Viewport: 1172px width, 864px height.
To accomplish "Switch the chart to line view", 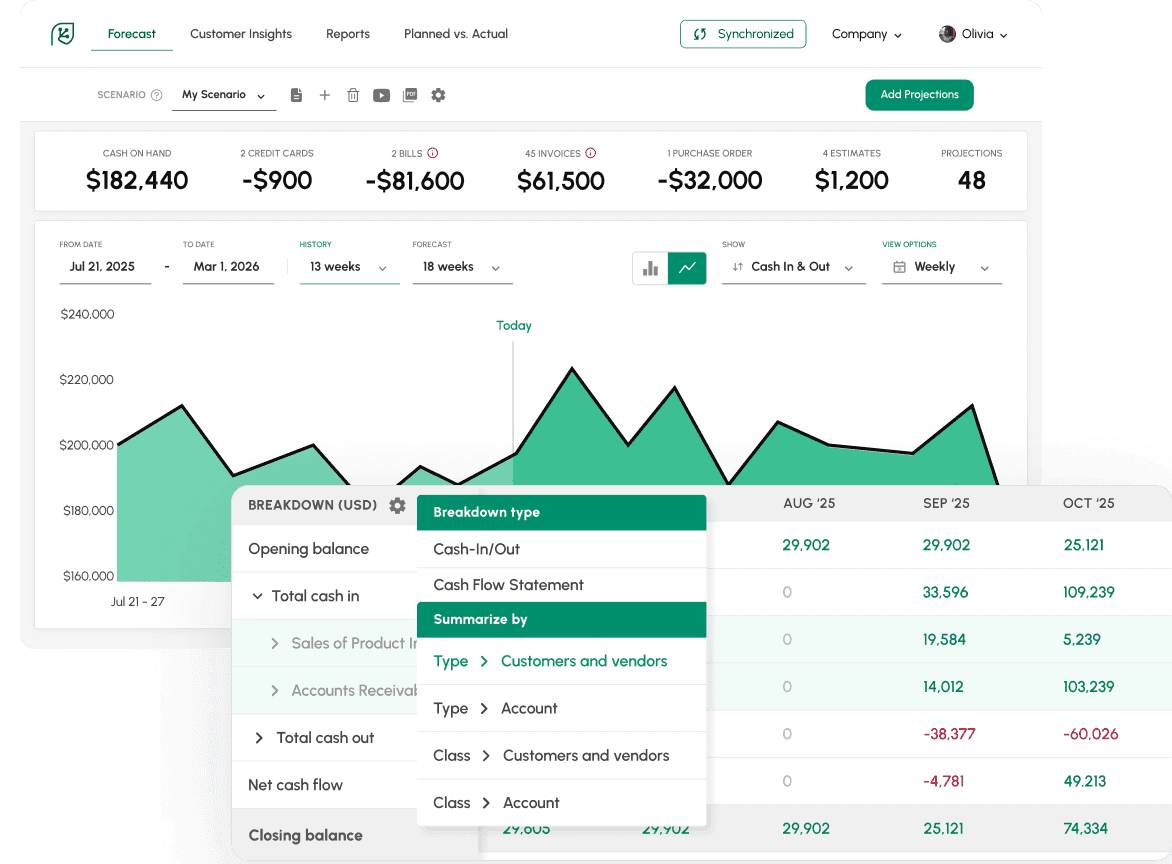I will pos(687,267).
